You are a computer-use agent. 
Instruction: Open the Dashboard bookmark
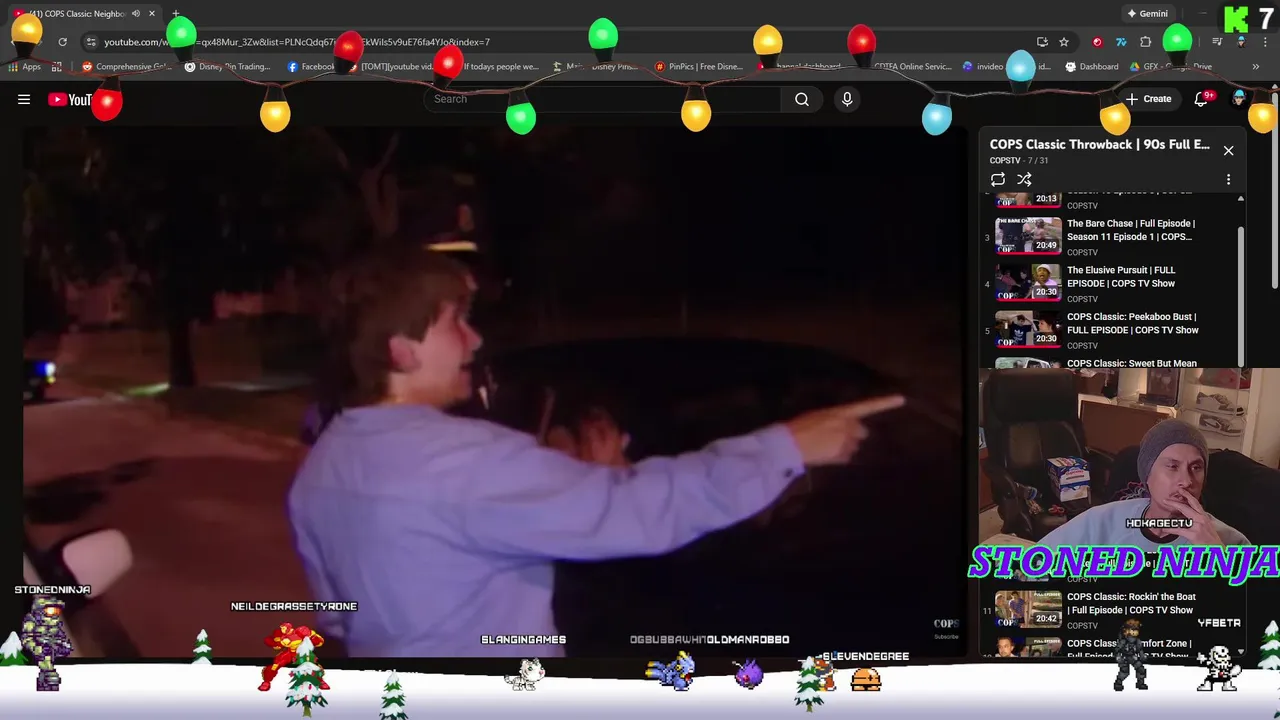pyautogui.click(x=1092, y=67)
